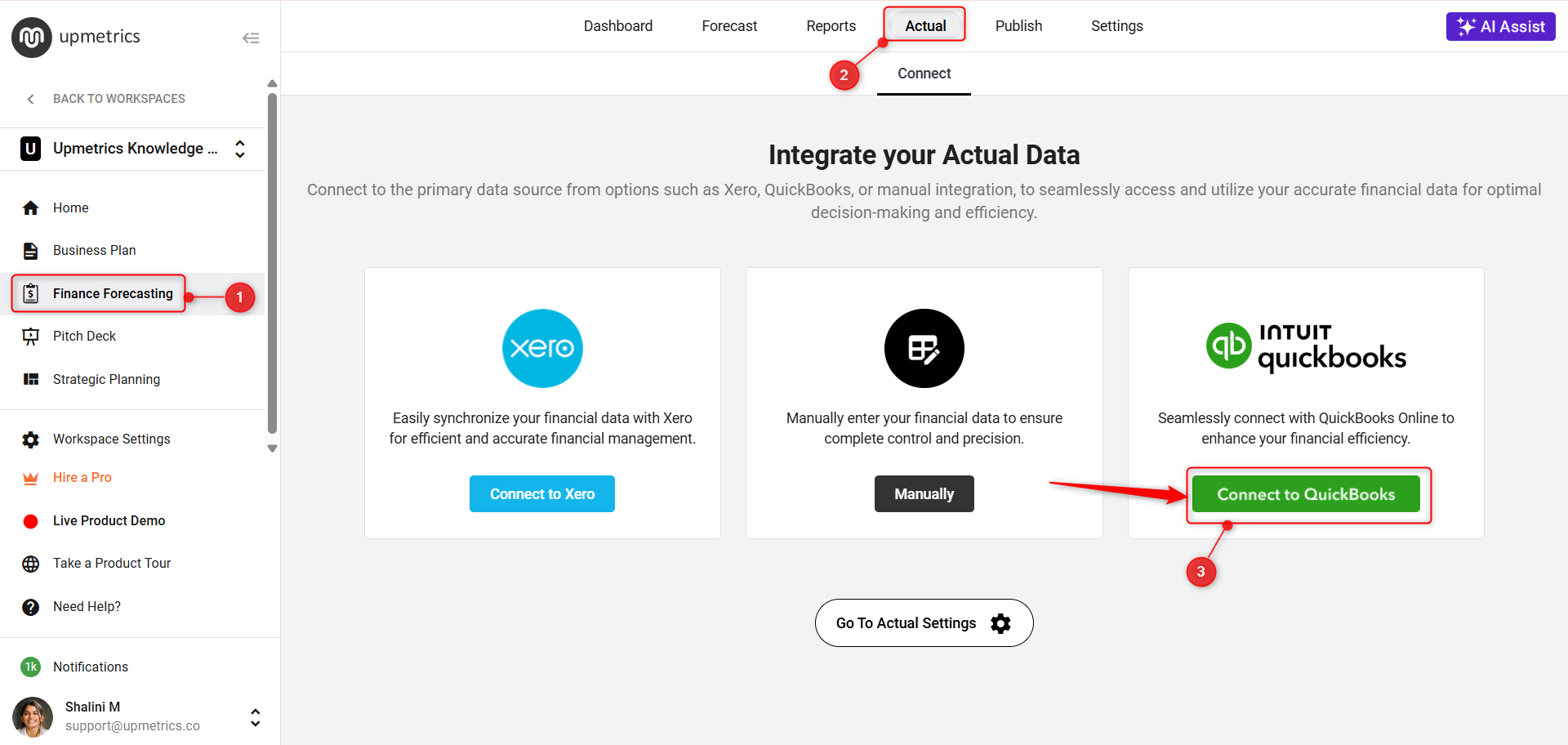The height and width of the screenshot is (745, 1568).
Task: Click the Home house icon
Action: [31, 208]
